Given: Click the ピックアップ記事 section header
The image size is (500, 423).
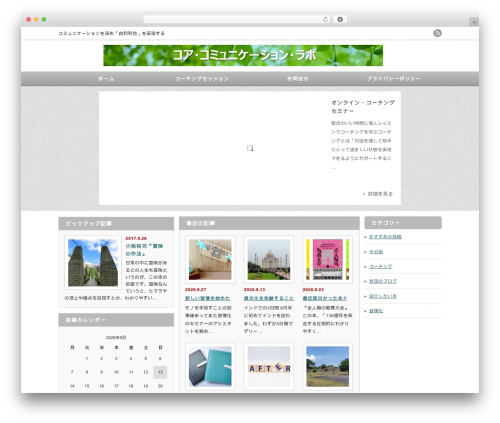Looking at the screenshot, I should [x=116, y=223].
